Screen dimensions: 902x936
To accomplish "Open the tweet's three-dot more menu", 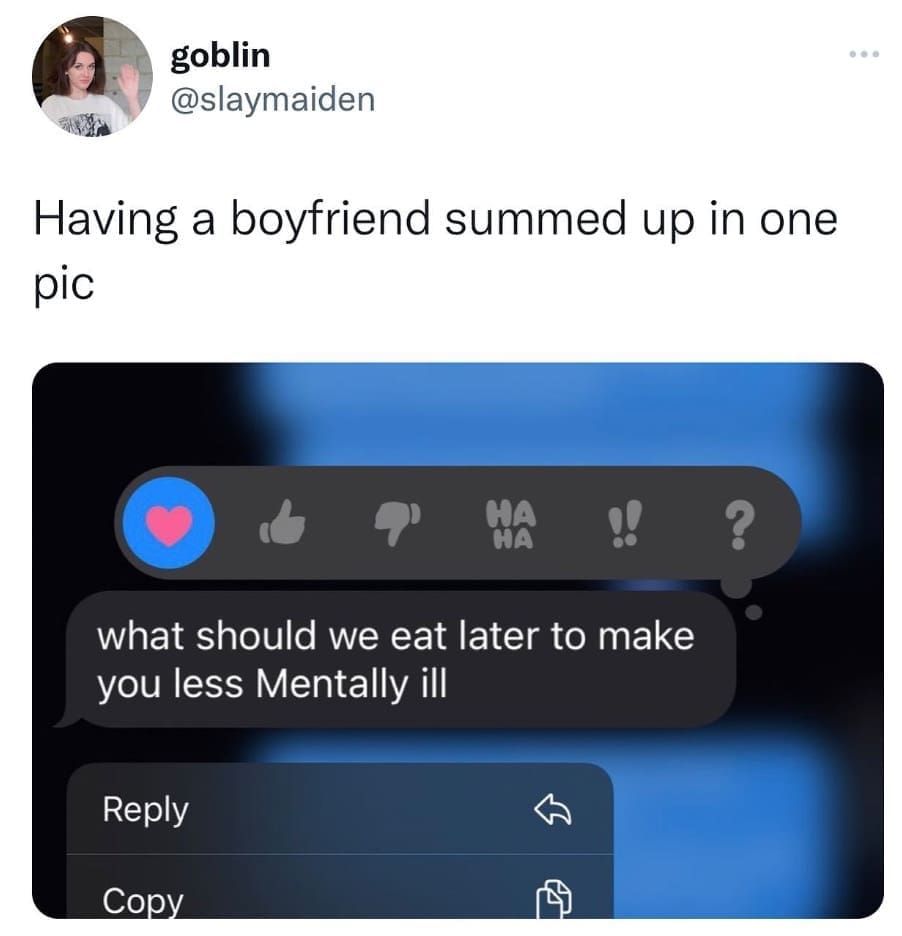I will click(862, 54).
